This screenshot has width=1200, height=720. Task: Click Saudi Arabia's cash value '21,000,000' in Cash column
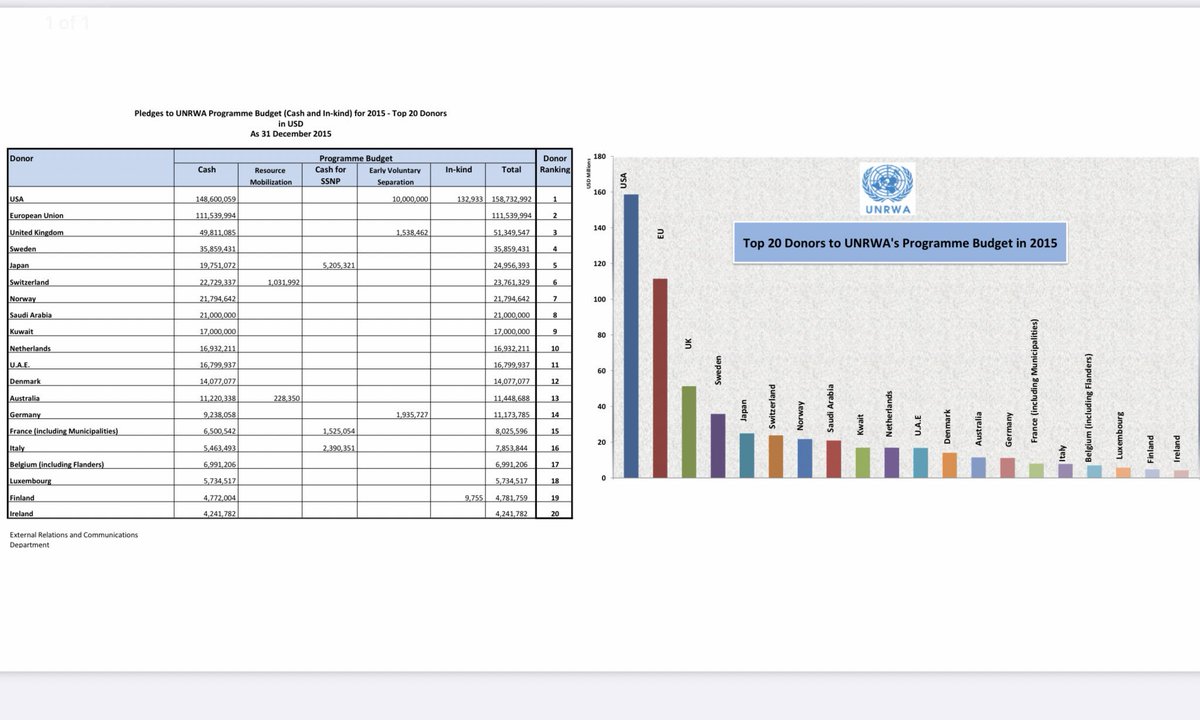[x=219, y=315]
